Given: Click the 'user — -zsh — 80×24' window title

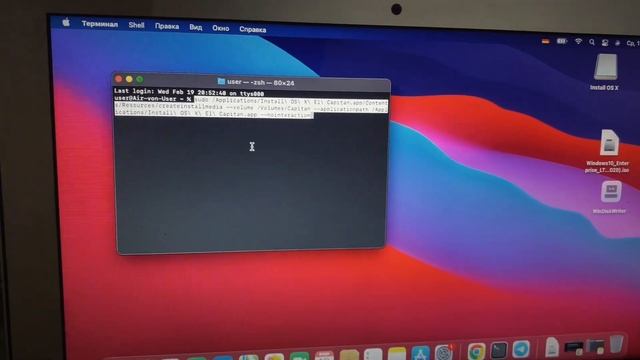Looking at the screenshot, I should pyautogui.click(x=260, y=82).
